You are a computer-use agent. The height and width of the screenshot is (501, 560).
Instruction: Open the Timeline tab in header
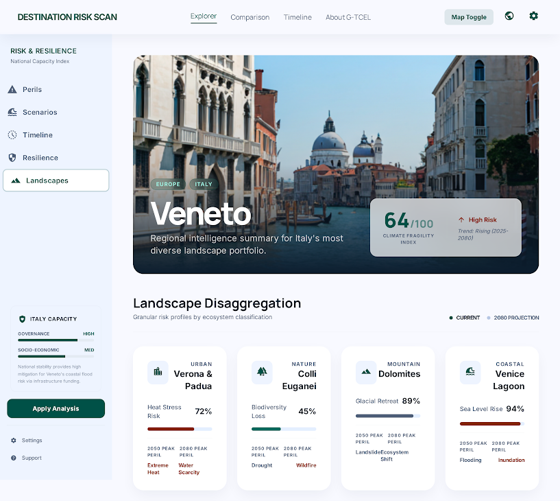coord(298,17)
